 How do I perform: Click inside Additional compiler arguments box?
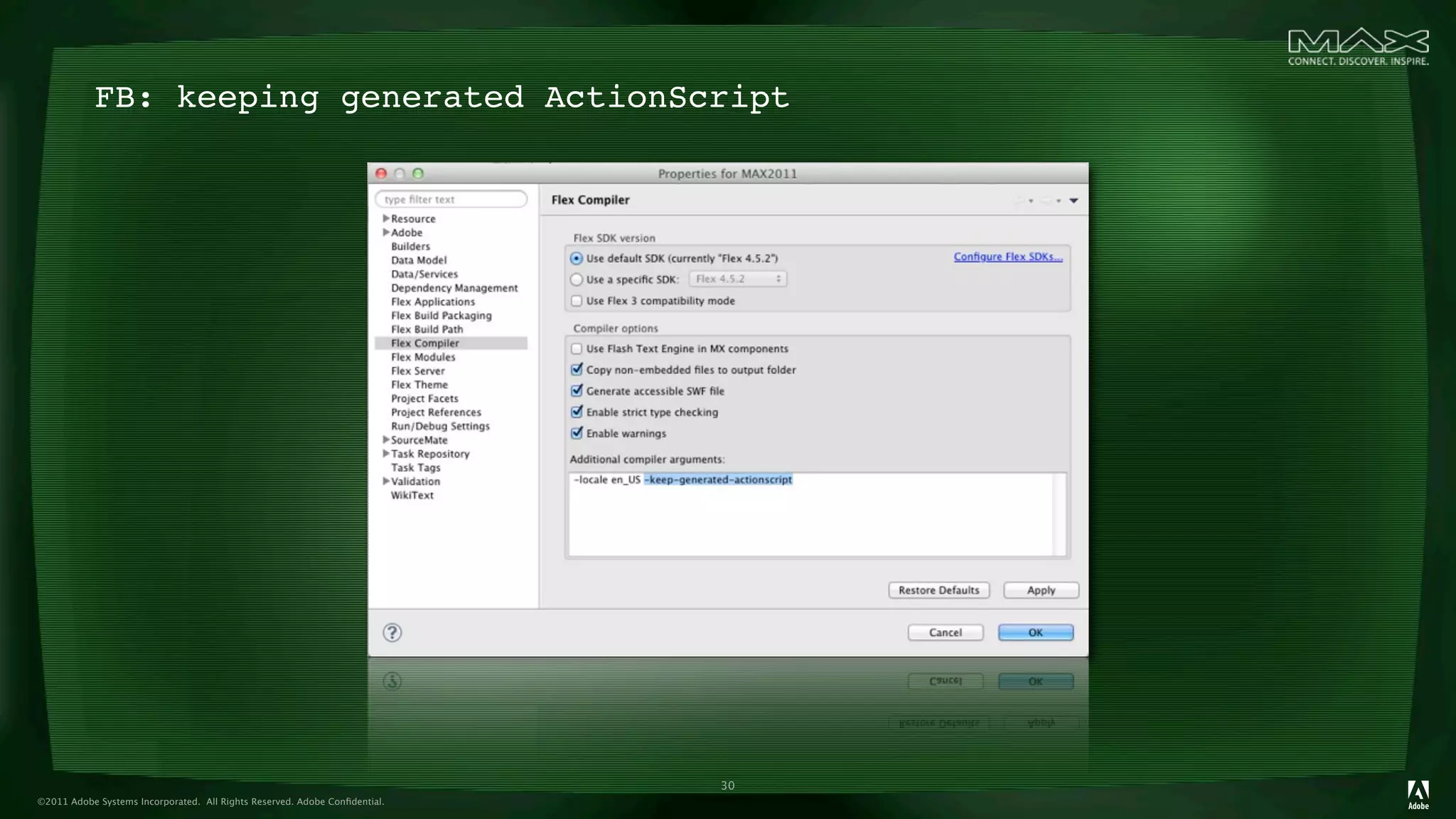(816, 515)
